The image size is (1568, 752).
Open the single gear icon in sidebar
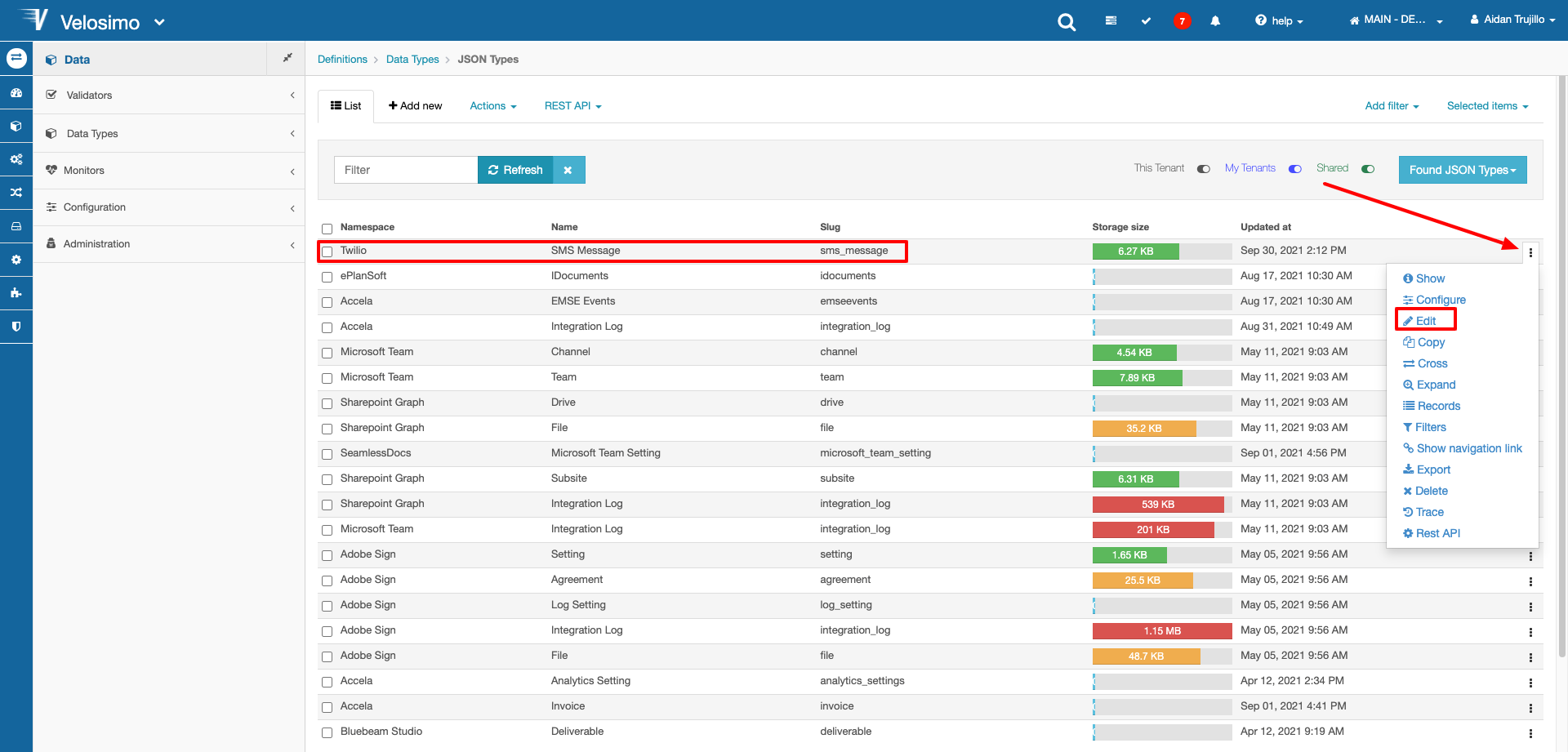16,260
